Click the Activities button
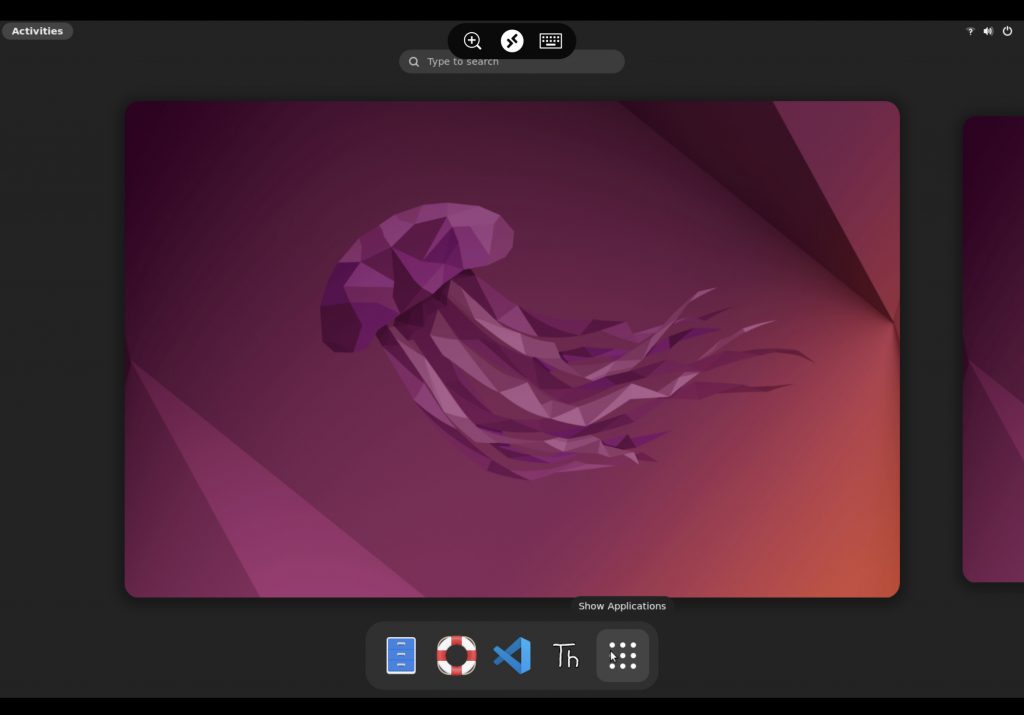This screenshot has width=1024, height=715. coord(37,31)
